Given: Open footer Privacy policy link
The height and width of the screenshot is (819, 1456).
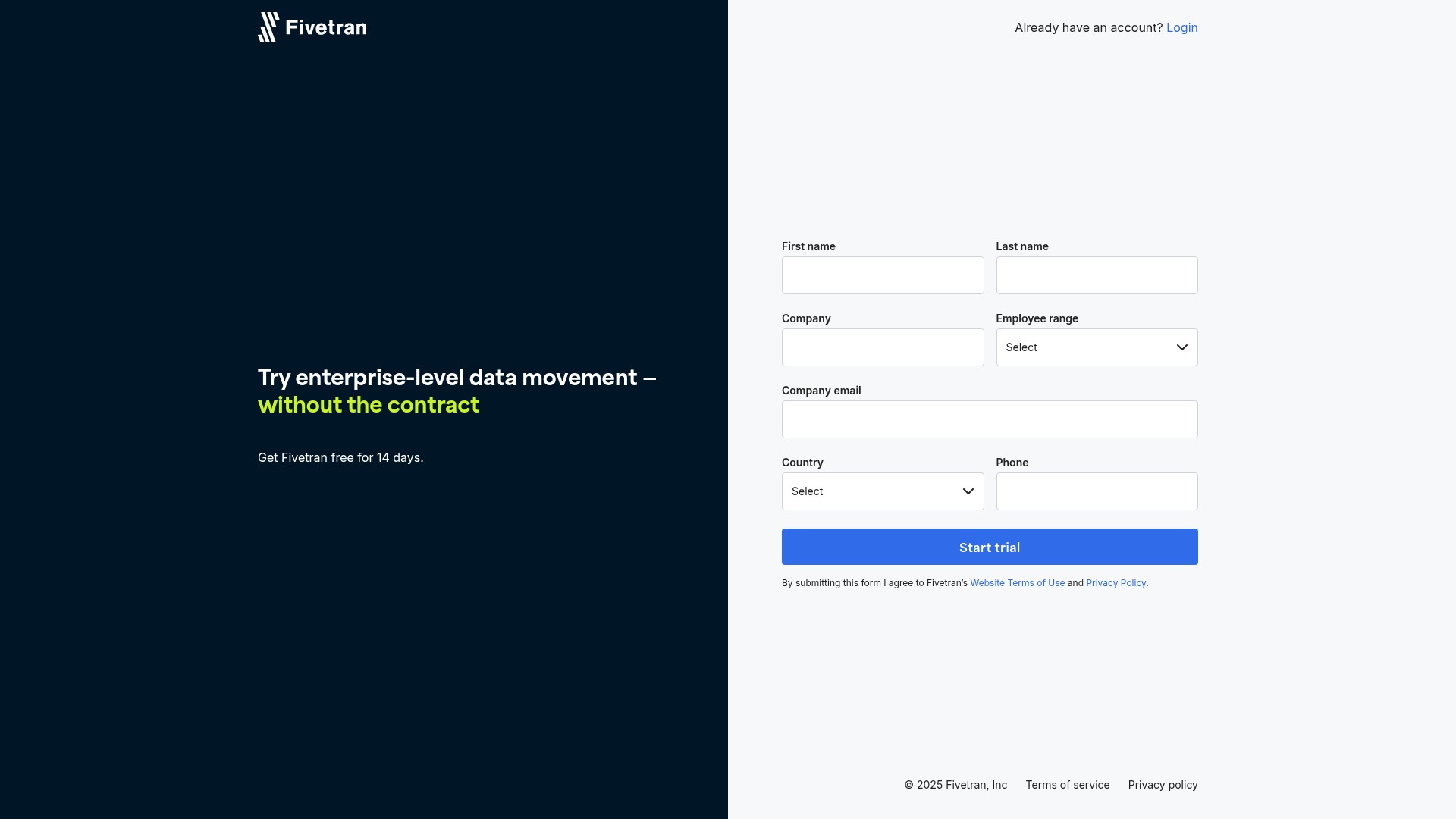Looking at the screenshot, I should point(1163,785).
